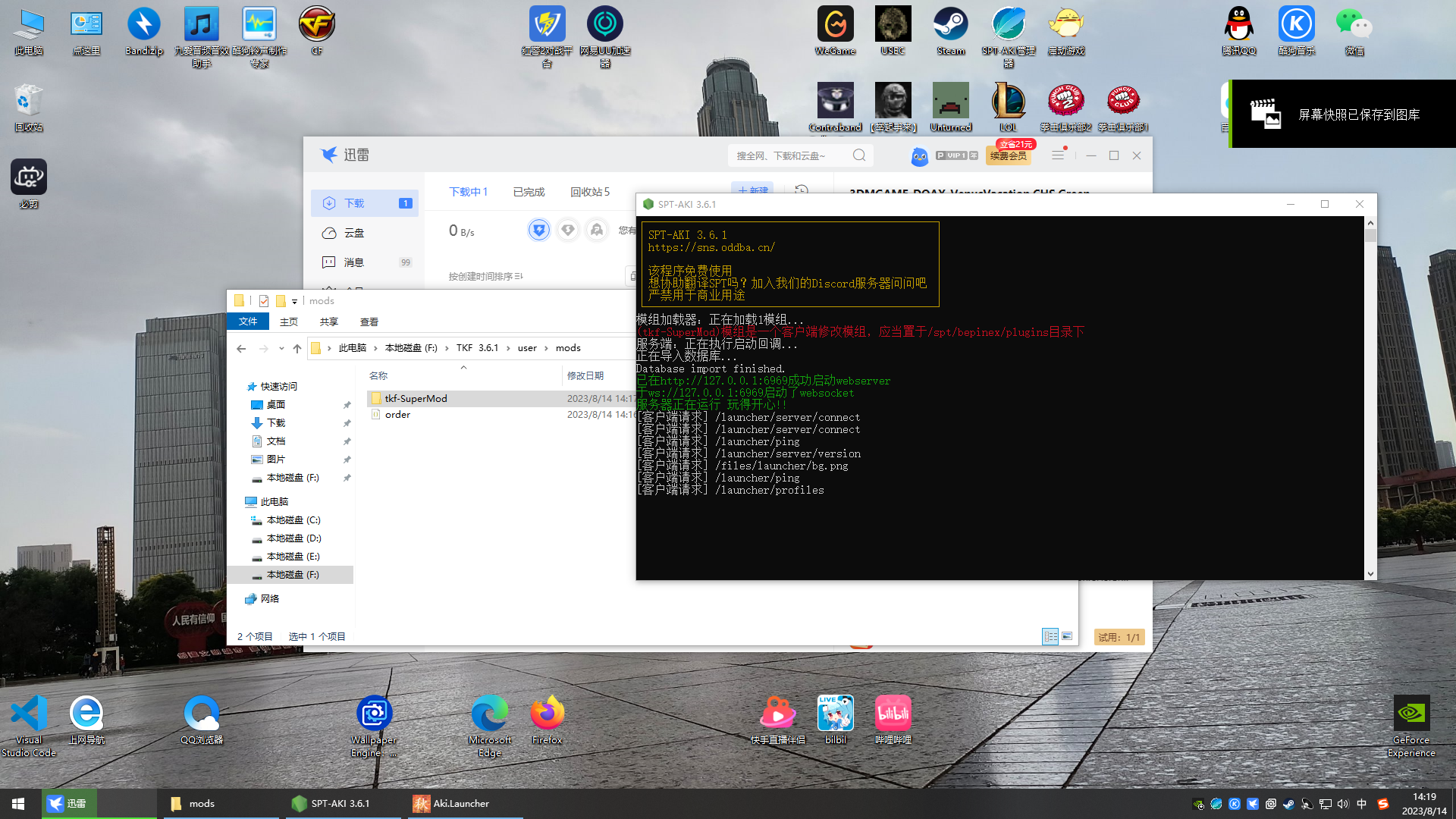This screenshot has height=819, width=1456.
Task: Open Visual Studio Code desktop icon
Action: coord(29,726)
